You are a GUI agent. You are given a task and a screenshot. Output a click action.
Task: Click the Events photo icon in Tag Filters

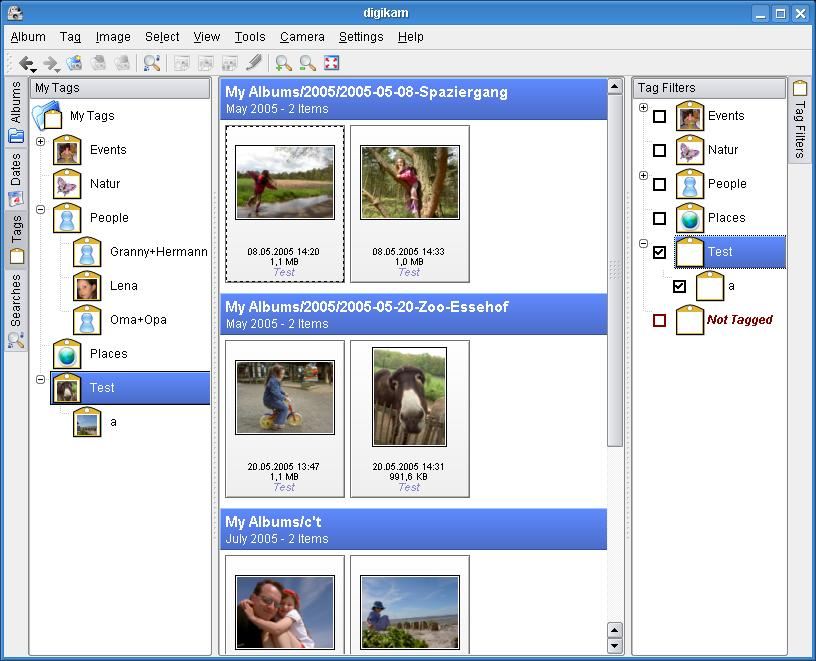point(690,116)
